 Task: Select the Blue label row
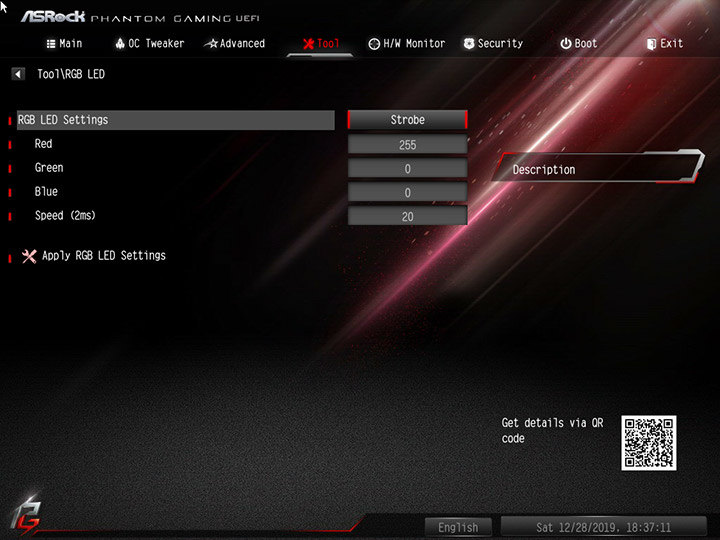(x=46, y=191)
